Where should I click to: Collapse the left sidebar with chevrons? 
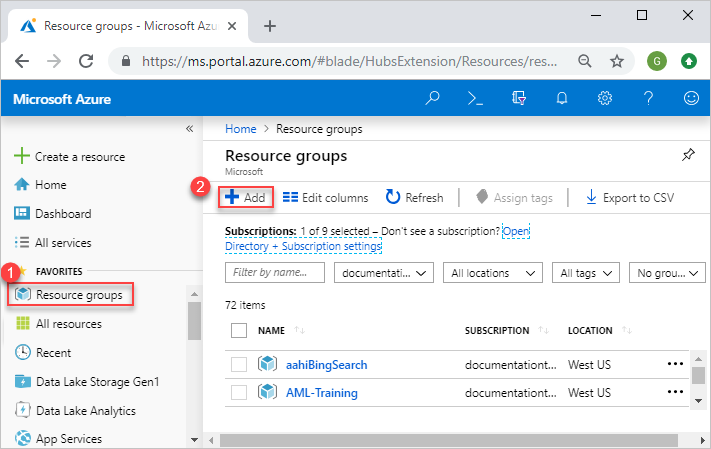(x=190, y=129)
